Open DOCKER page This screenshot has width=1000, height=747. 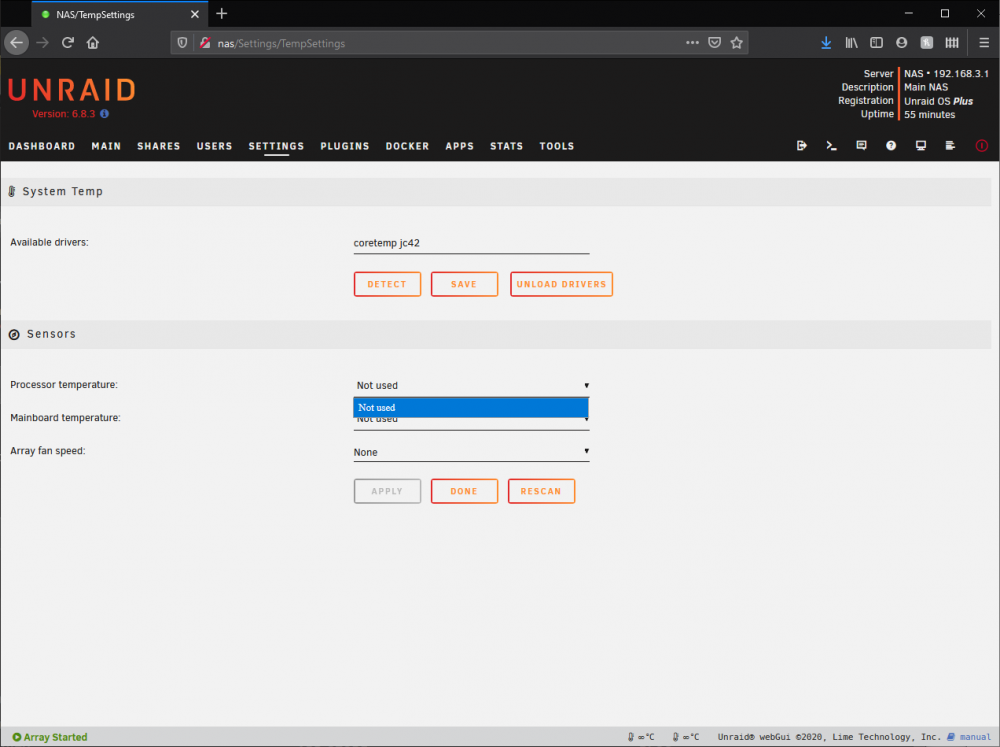click(x=408, y=146)
